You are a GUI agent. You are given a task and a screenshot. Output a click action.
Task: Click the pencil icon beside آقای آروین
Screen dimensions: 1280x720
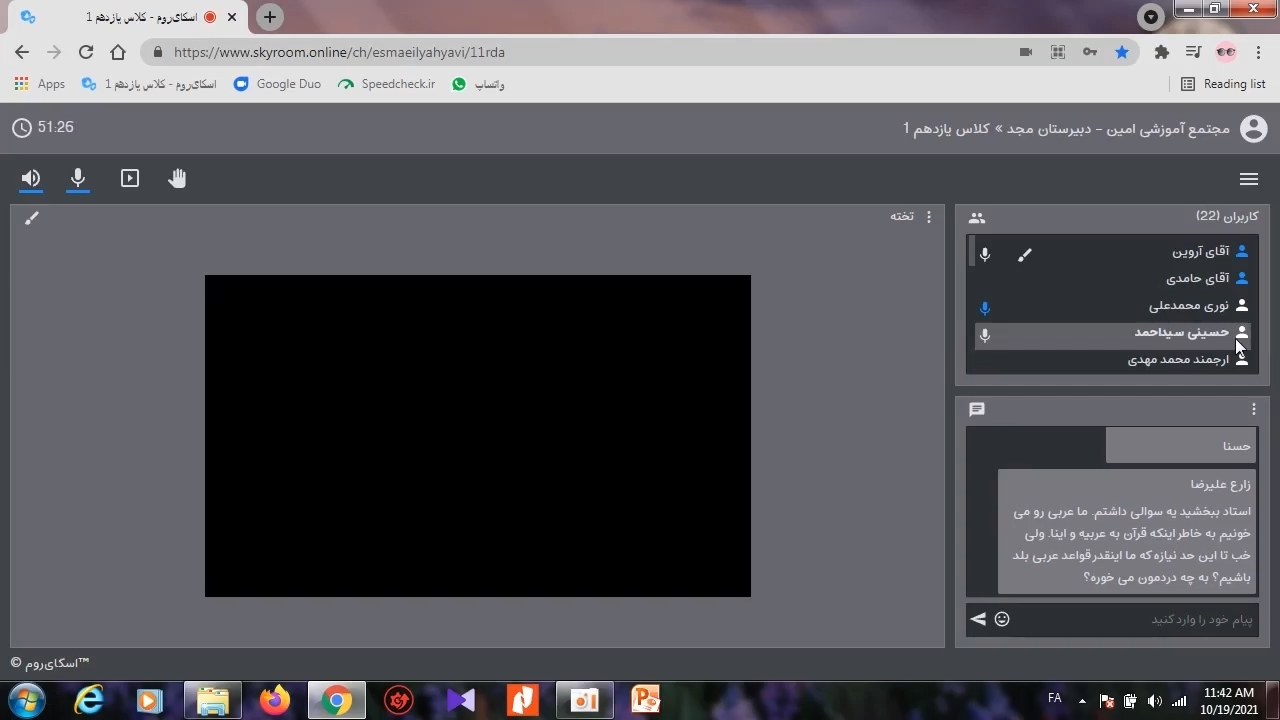tap(1024, 255)
